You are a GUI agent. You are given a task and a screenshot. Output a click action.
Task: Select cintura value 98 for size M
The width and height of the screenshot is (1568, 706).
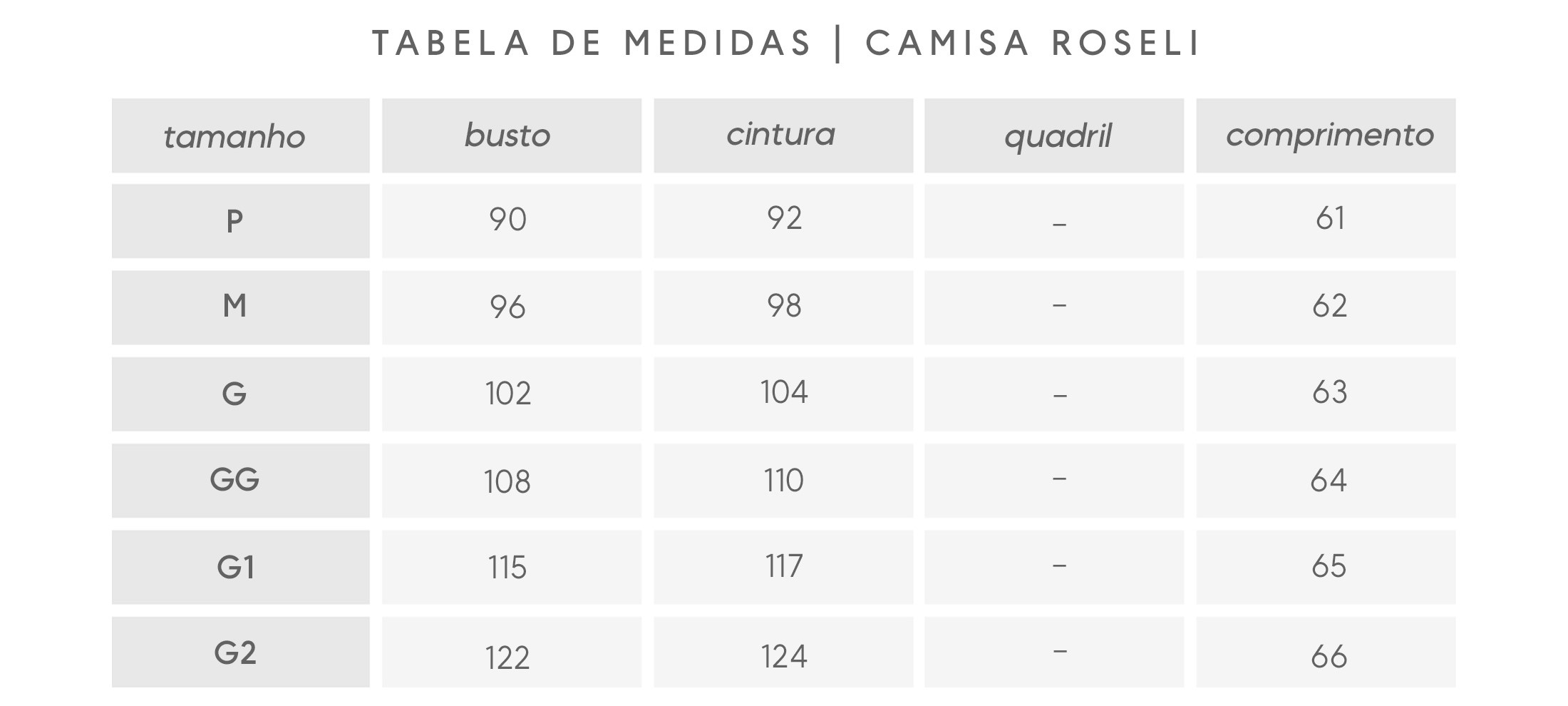point(784,307)
